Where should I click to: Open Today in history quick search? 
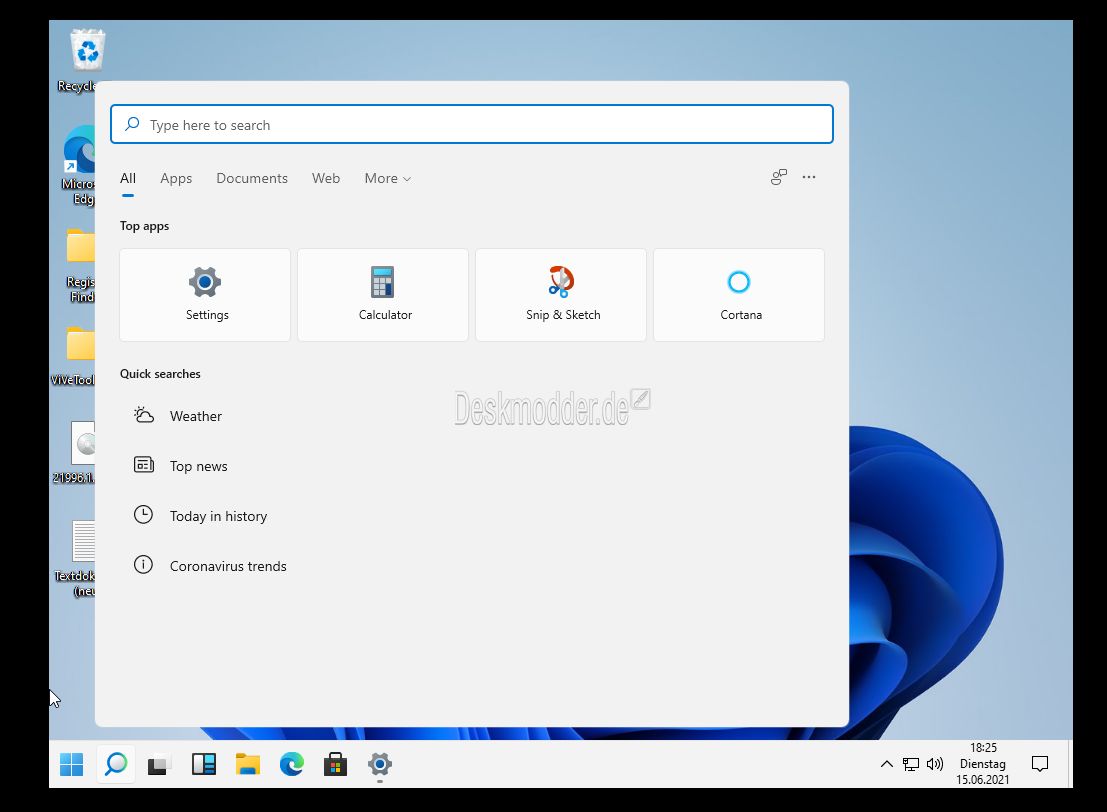tap(201, 516)
